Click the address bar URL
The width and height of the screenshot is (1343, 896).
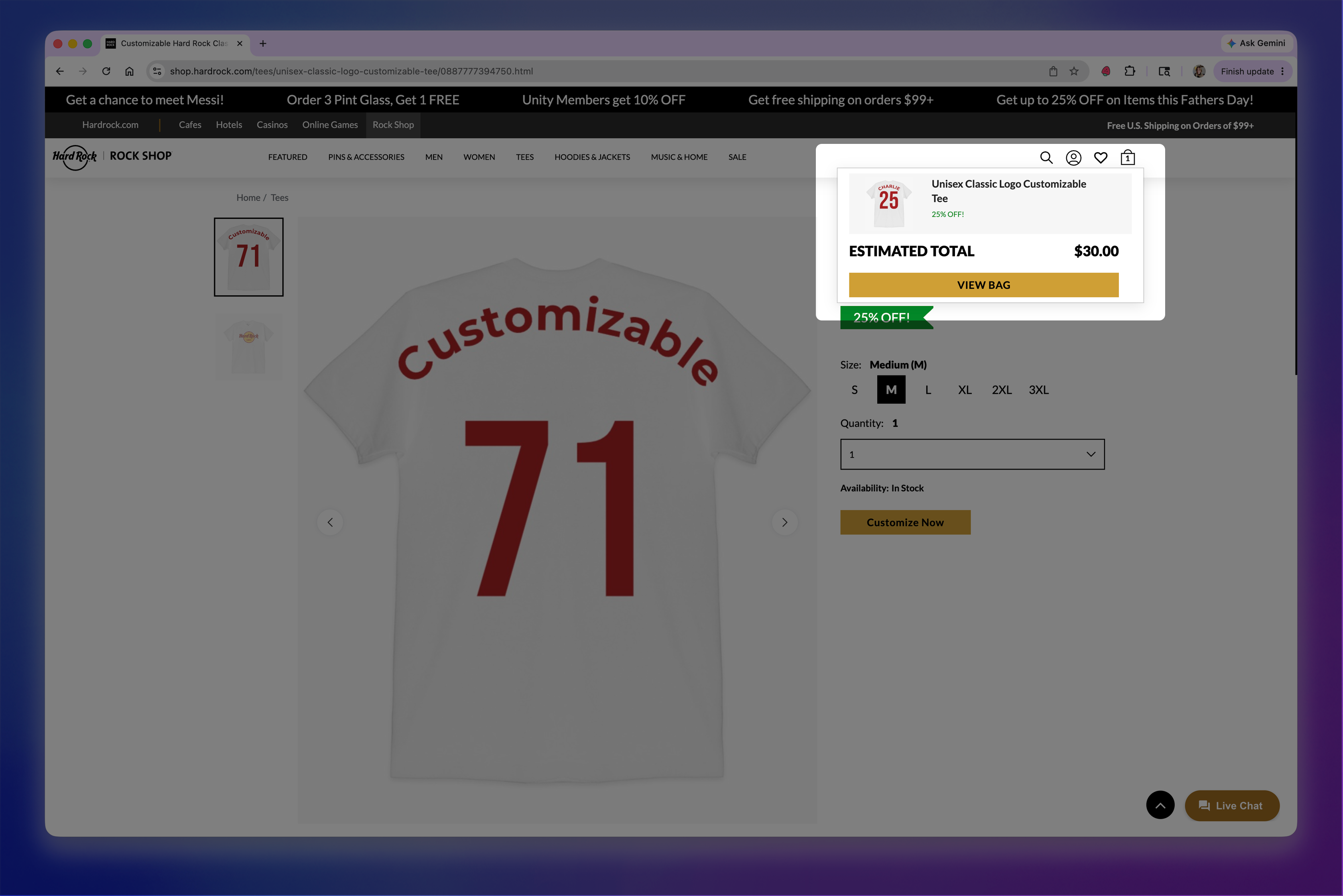351,71
